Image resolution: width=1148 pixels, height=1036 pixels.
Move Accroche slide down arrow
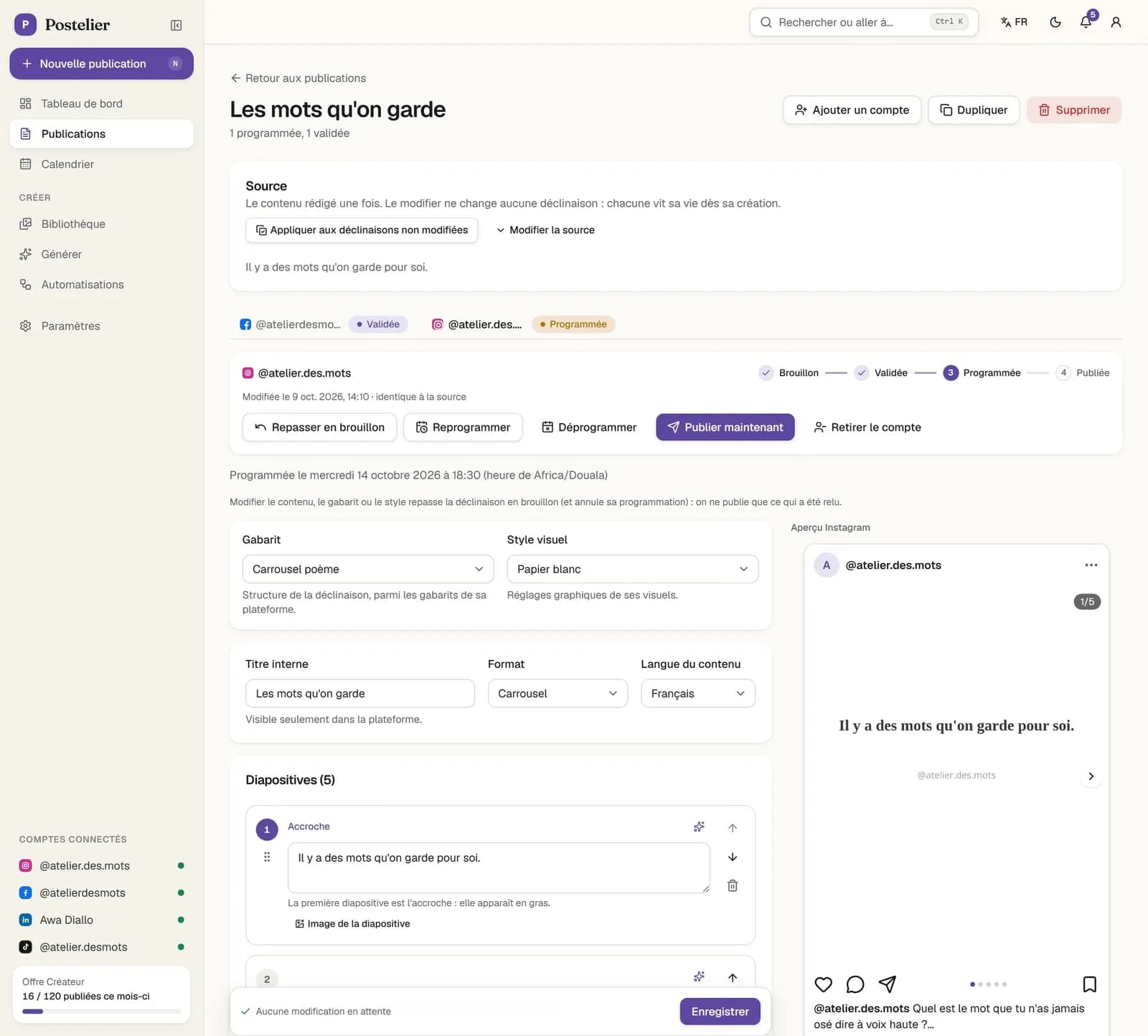[x=733, y=857]
